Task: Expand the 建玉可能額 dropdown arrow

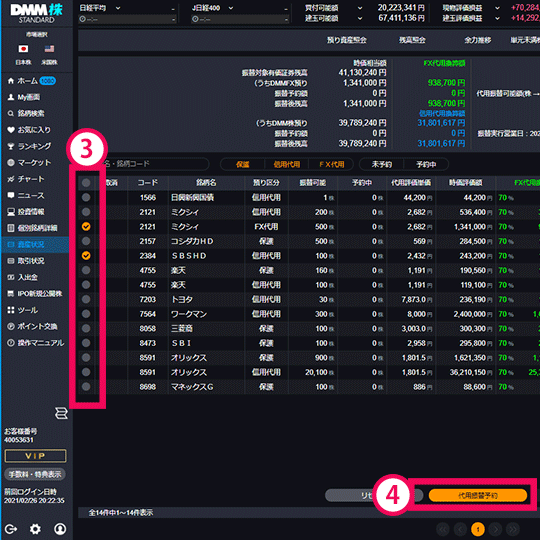Action: (x=360, y=18)
